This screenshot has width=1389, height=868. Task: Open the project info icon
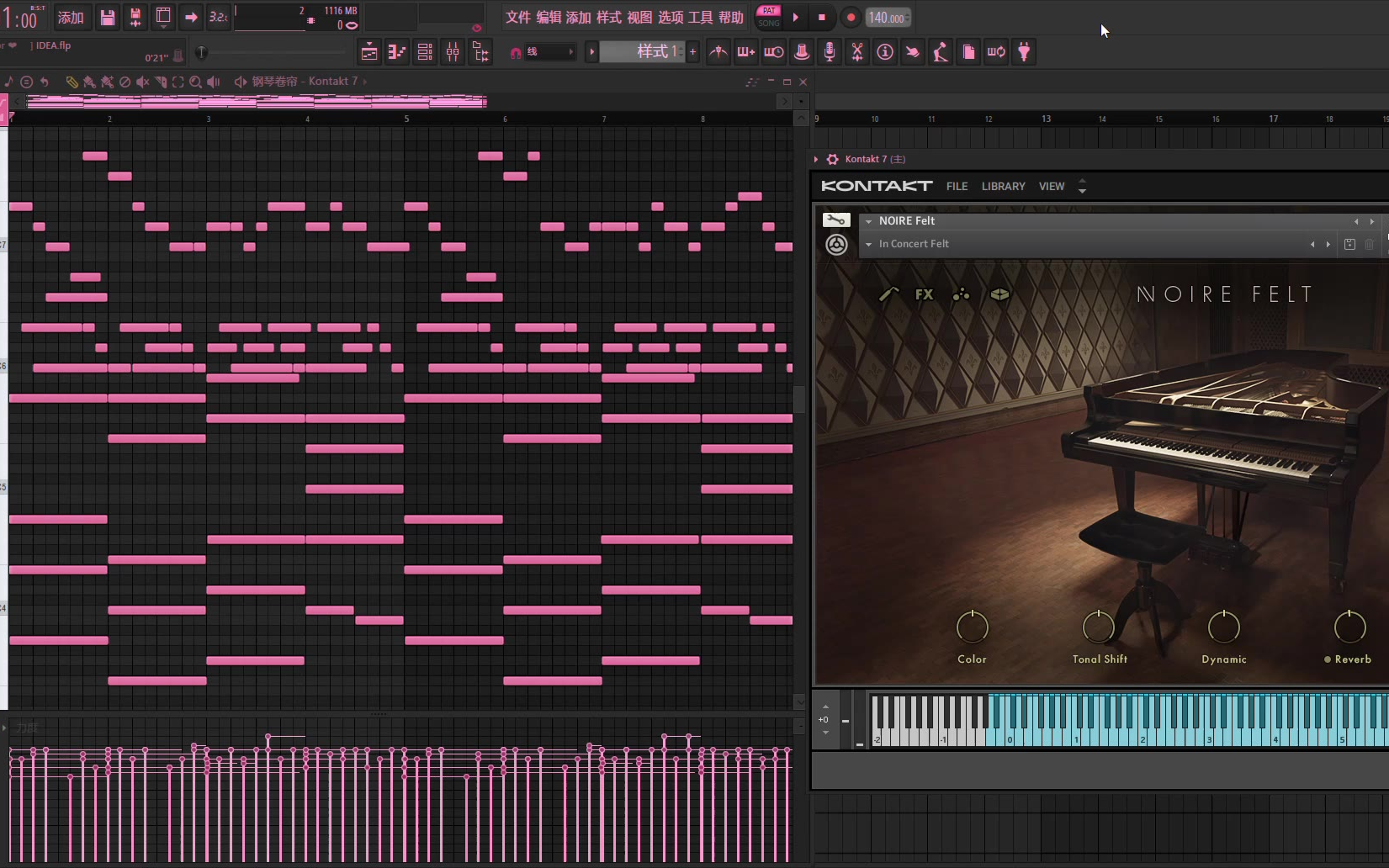tap(885, 52)
